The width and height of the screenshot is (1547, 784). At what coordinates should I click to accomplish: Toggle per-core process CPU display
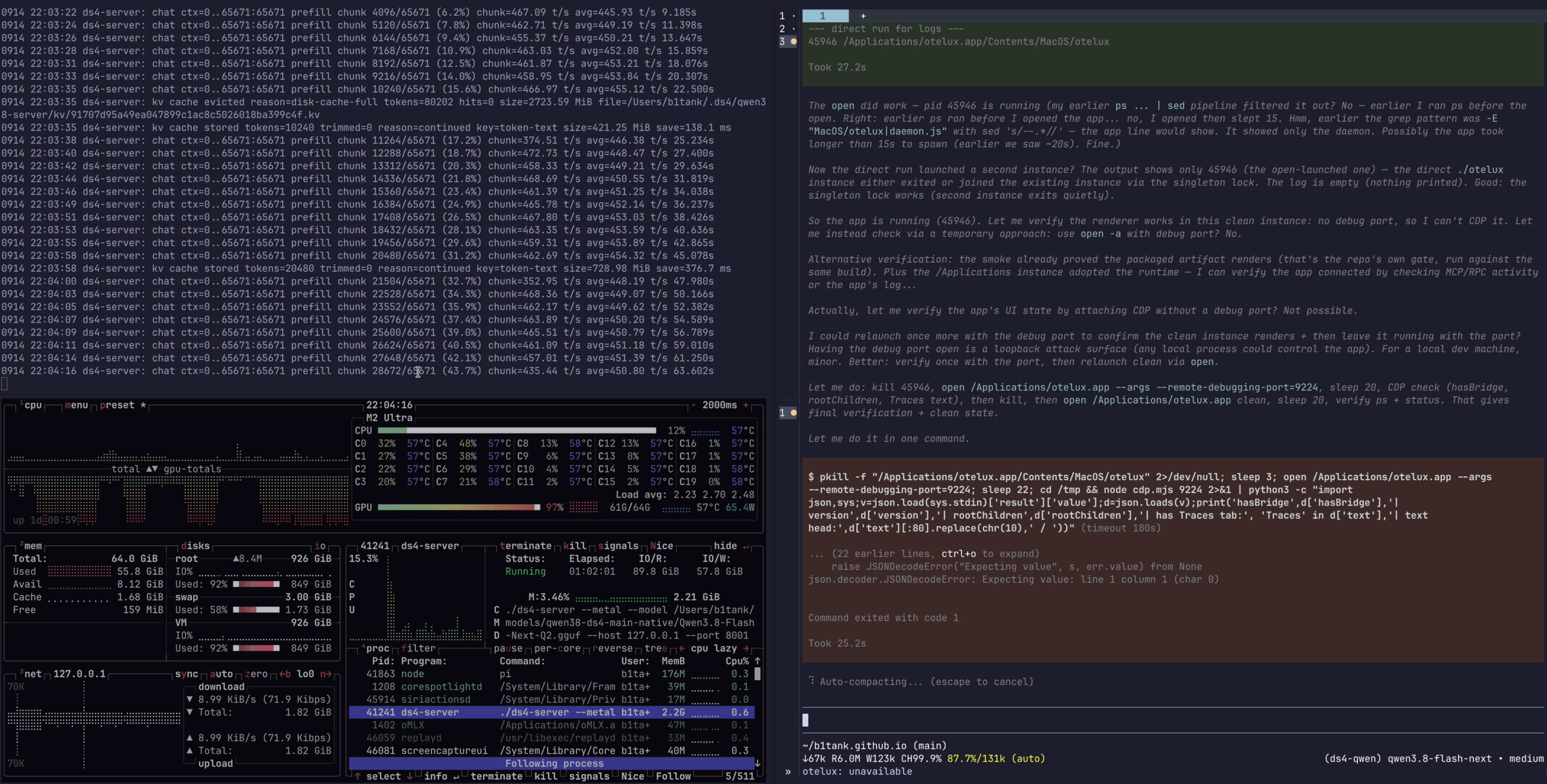point(557,648)
